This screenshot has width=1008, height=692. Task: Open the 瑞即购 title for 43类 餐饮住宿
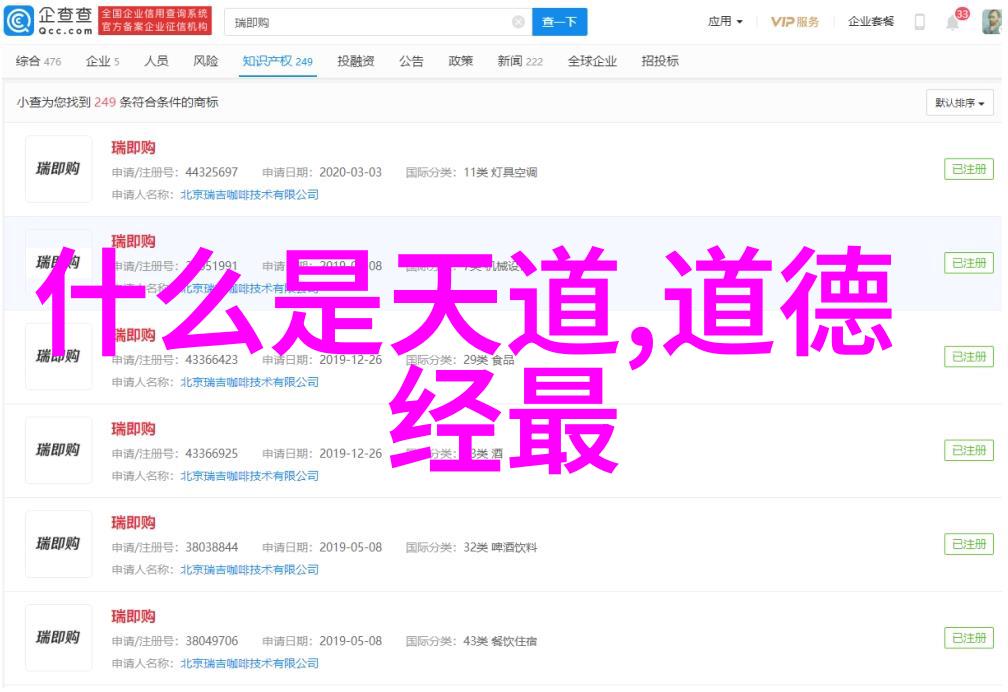pyautogui.click(x=133, y=617)
